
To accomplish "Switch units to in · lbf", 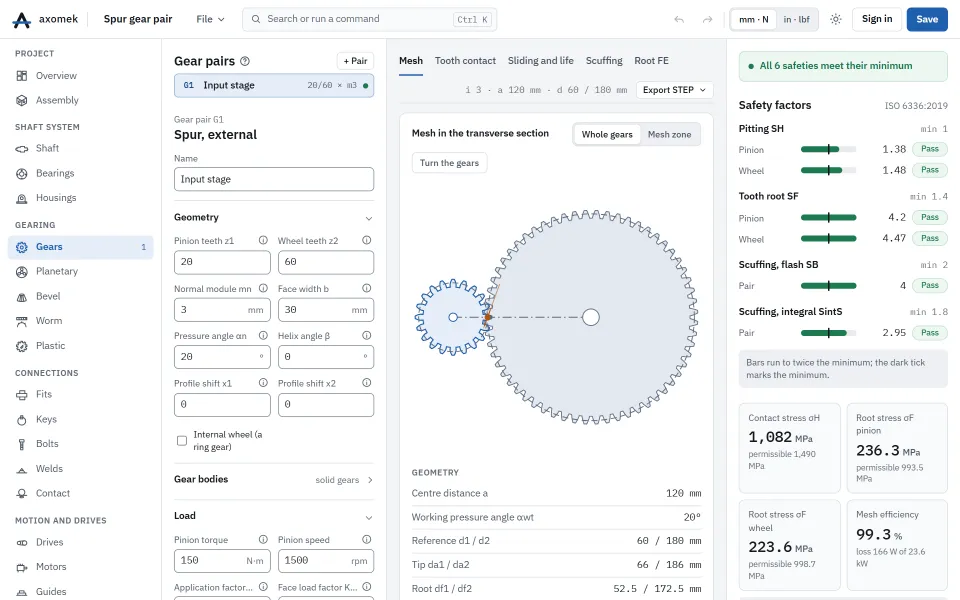I will click(x=796, y=20).
